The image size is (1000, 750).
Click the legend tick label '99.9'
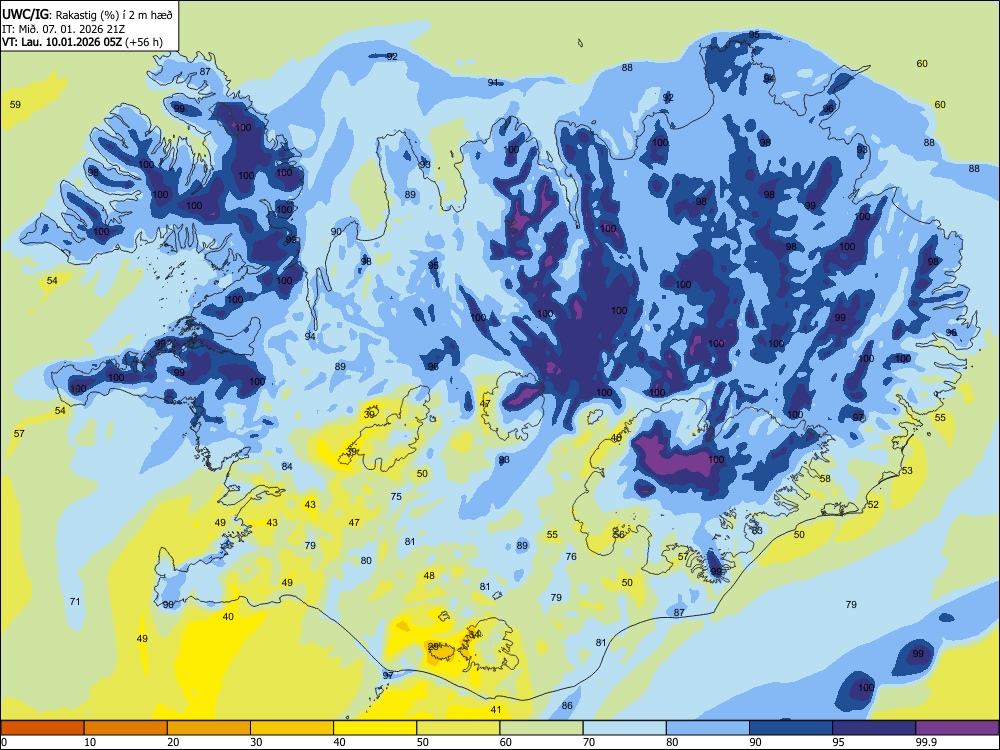(x=926, y=742)
